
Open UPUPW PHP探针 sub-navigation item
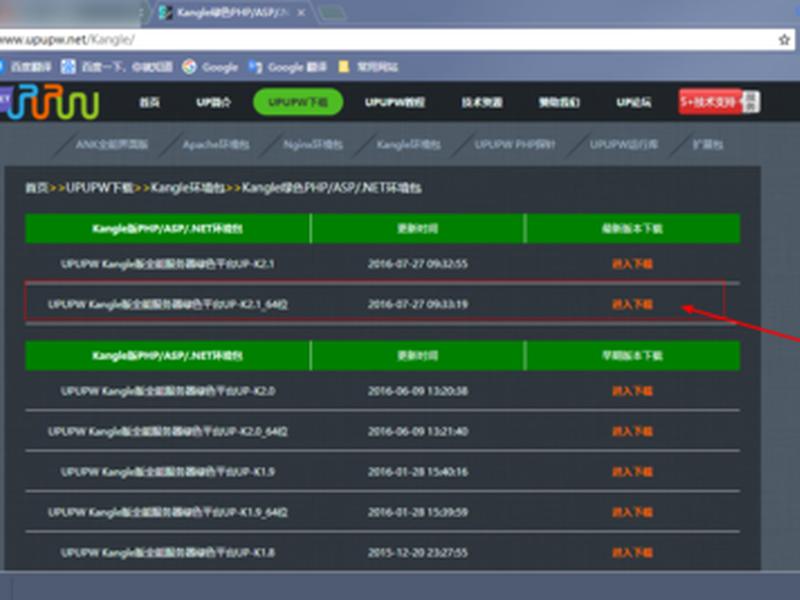tap(514, 145)
